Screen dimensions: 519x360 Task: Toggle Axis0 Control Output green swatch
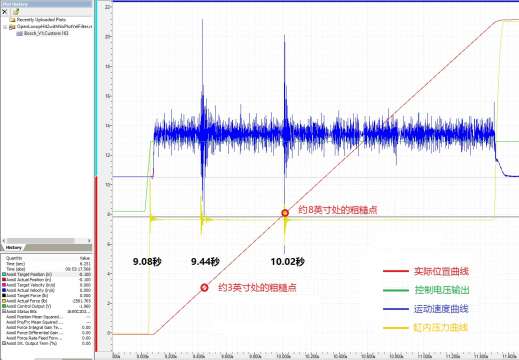pyautogui.click(x=4, y=306)
